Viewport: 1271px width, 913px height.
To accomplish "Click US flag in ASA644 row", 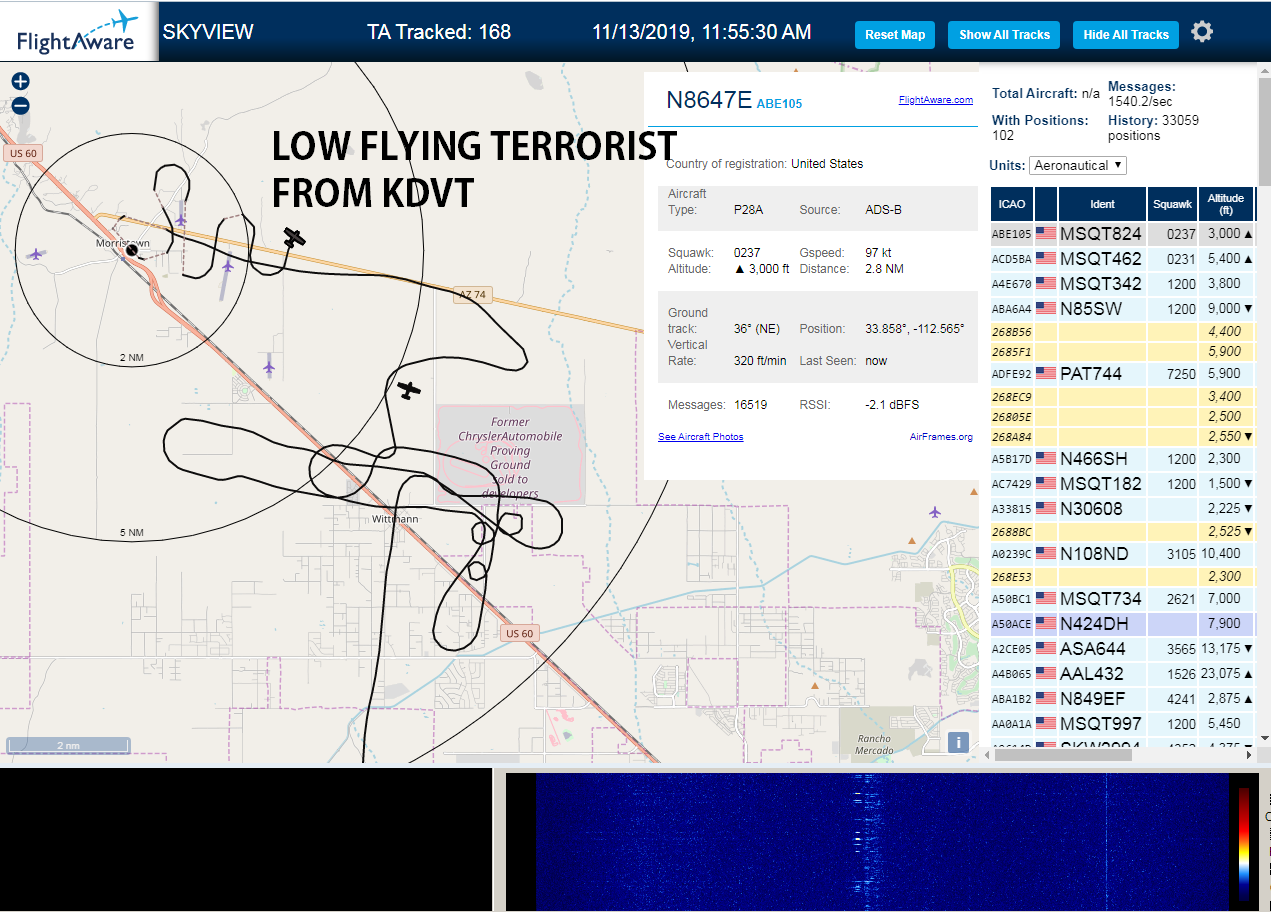I will (x=1046, y=649).
